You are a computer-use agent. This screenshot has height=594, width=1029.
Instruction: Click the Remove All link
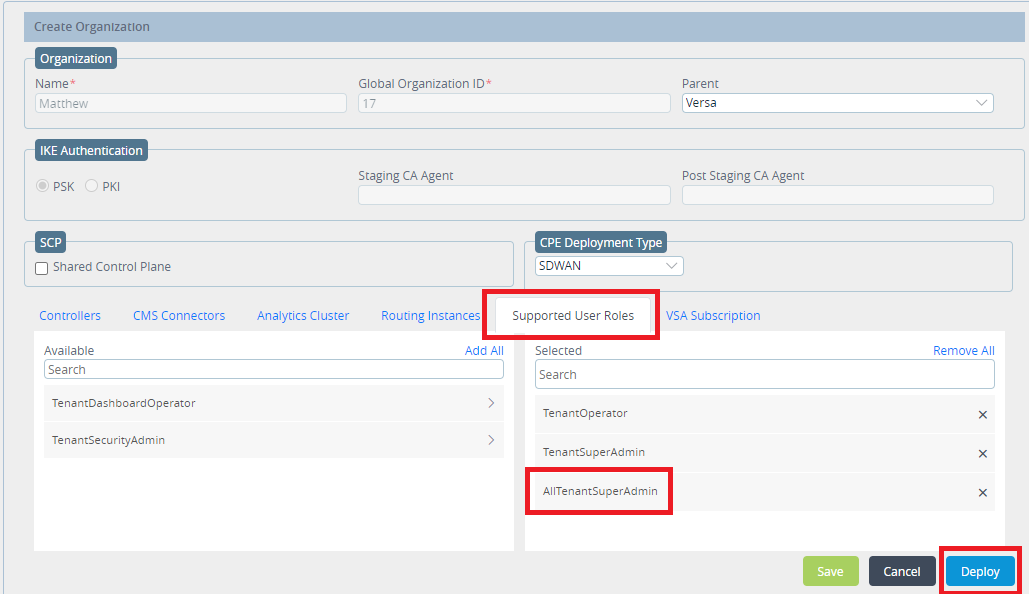(x=963, y=350)
